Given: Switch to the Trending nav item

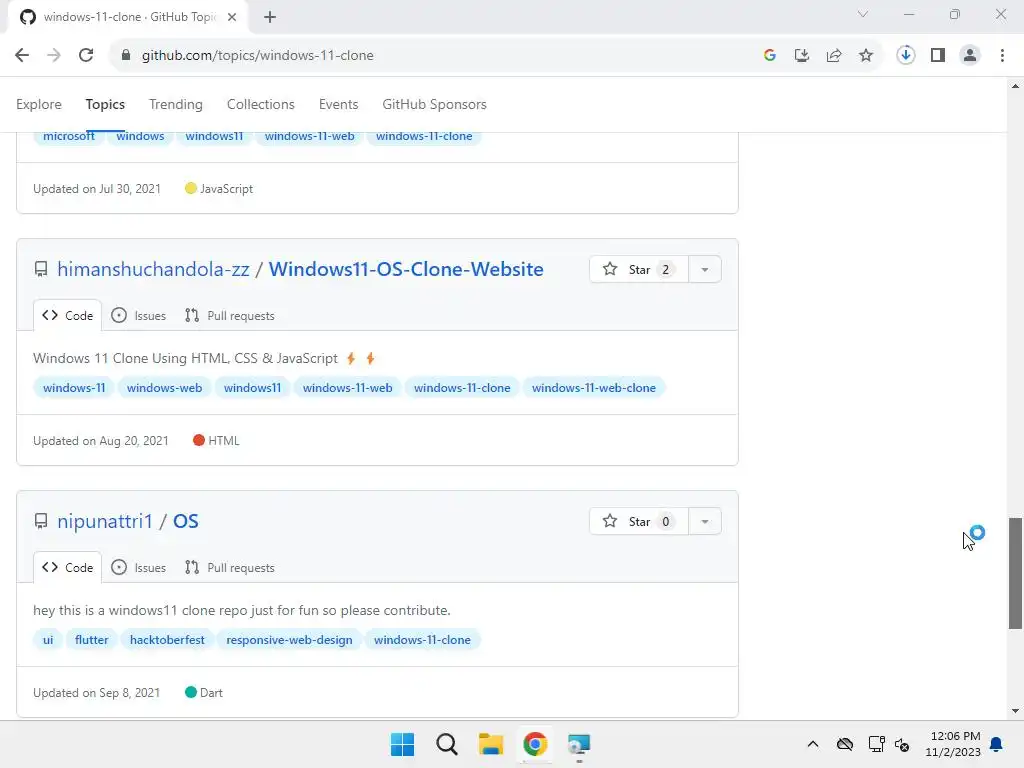Looking at the screenshot, I should tap(176, 104).
